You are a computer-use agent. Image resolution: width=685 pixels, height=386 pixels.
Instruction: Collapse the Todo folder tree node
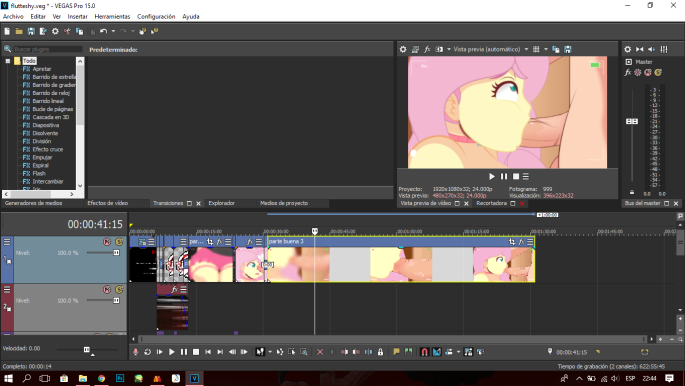[7, 61]
